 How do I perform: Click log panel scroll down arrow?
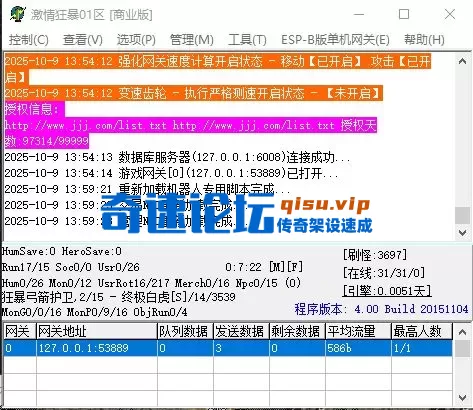pos(462,232)
